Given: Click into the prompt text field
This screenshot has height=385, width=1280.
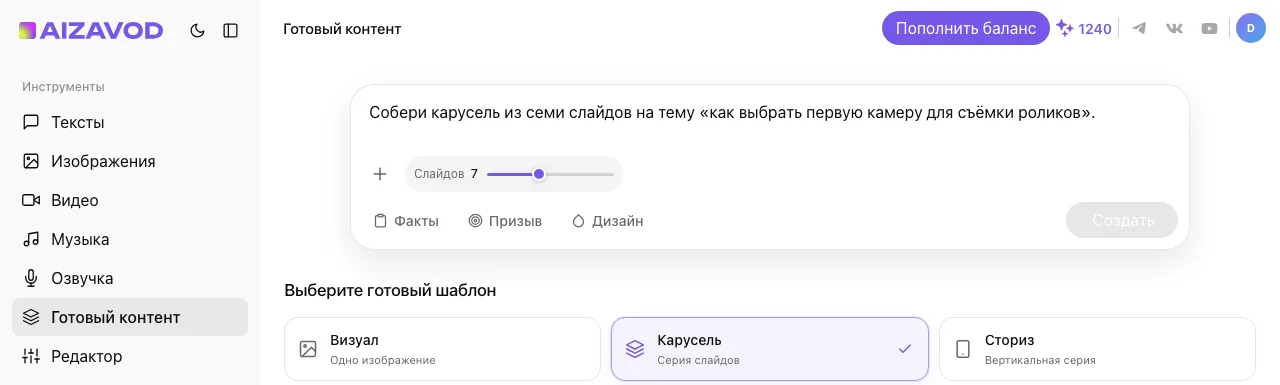Looking at the screenshot, I should click(769, 113).
